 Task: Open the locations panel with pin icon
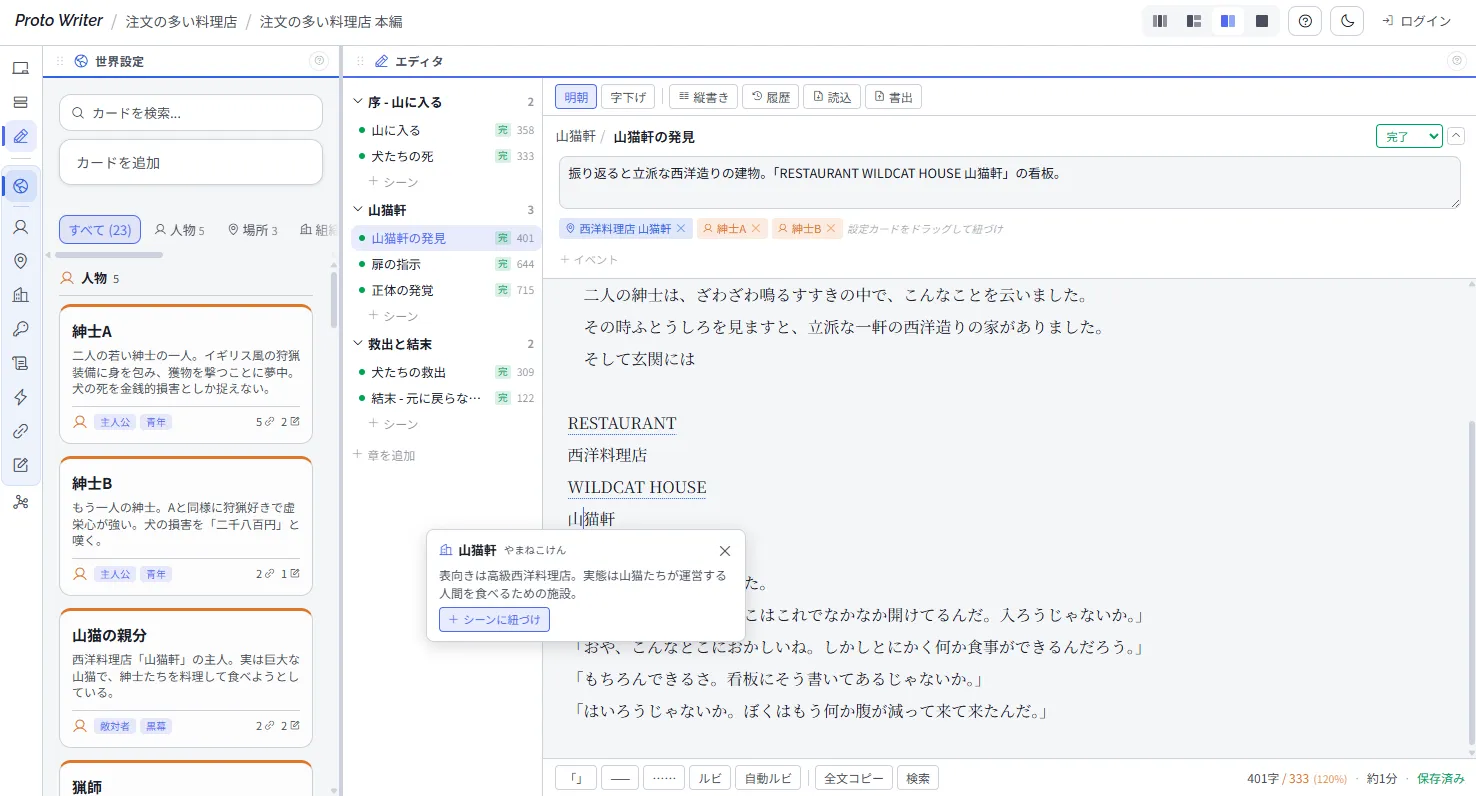pos(21,261)
